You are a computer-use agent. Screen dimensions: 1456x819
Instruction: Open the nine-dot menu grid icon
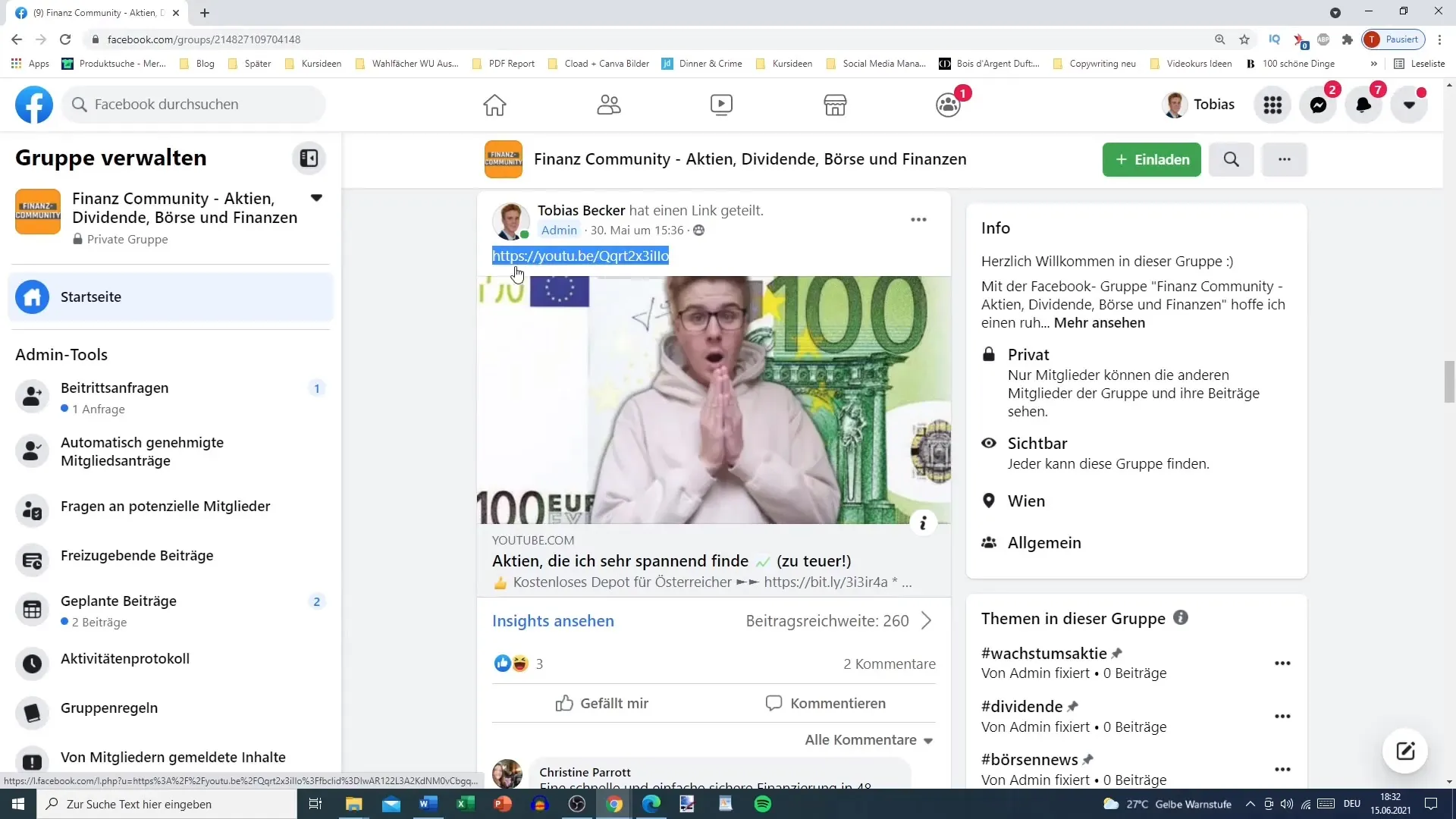[1272, 105]
